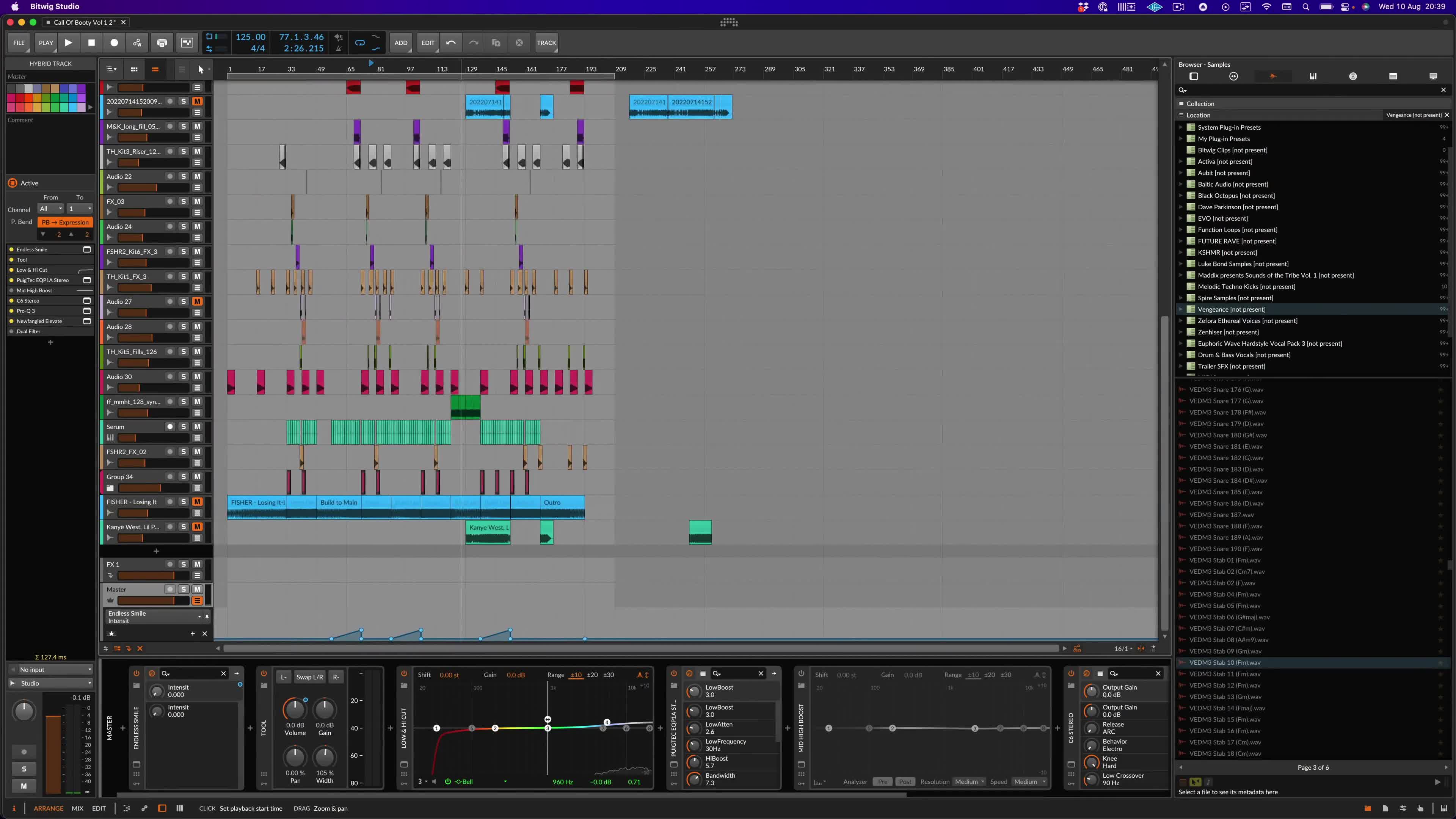The width and height of the screenshot is (1456, 819).
Task: Open the FILE menu
Action: click(x=19, y=42)
